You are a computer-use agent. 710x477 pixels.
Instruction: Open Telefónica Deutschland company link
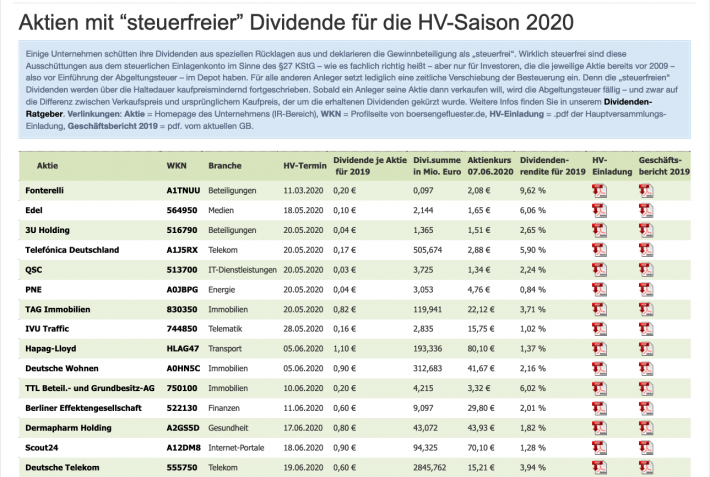tap(72, 250)
